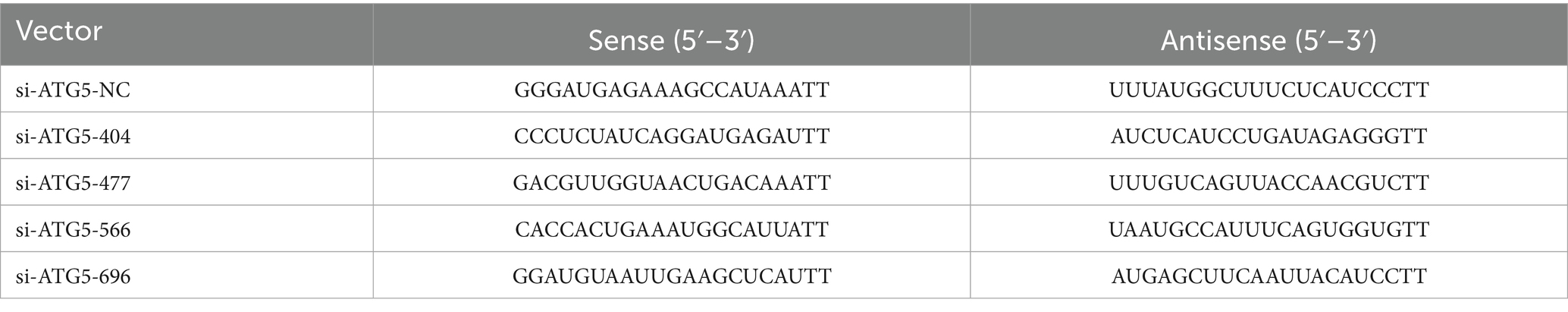This screenshot has width=1568, height=312.
Task: Select the si-ATG5-696 row label
Action: (x=73, y=276)
